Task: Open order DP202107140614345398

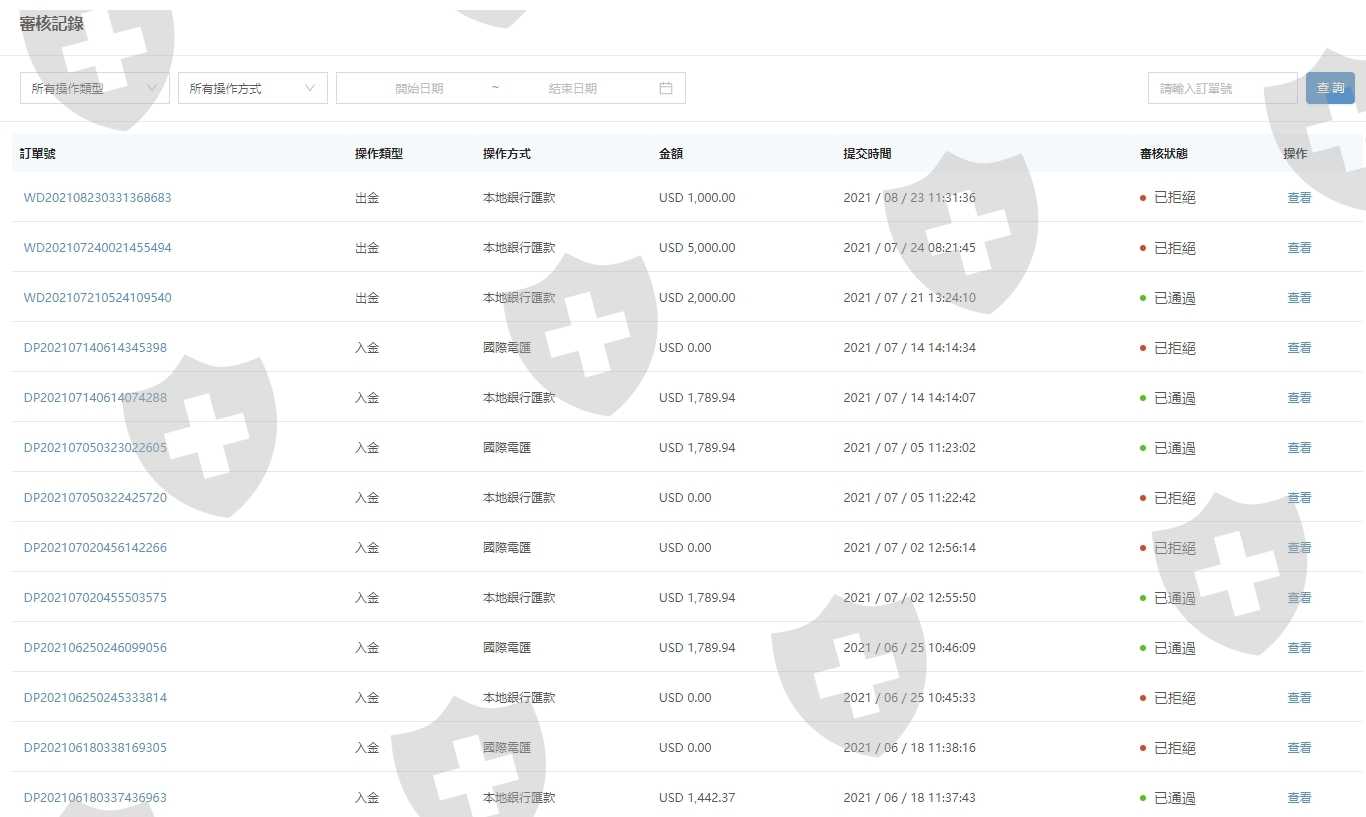Action: click(x=96, y=348)
